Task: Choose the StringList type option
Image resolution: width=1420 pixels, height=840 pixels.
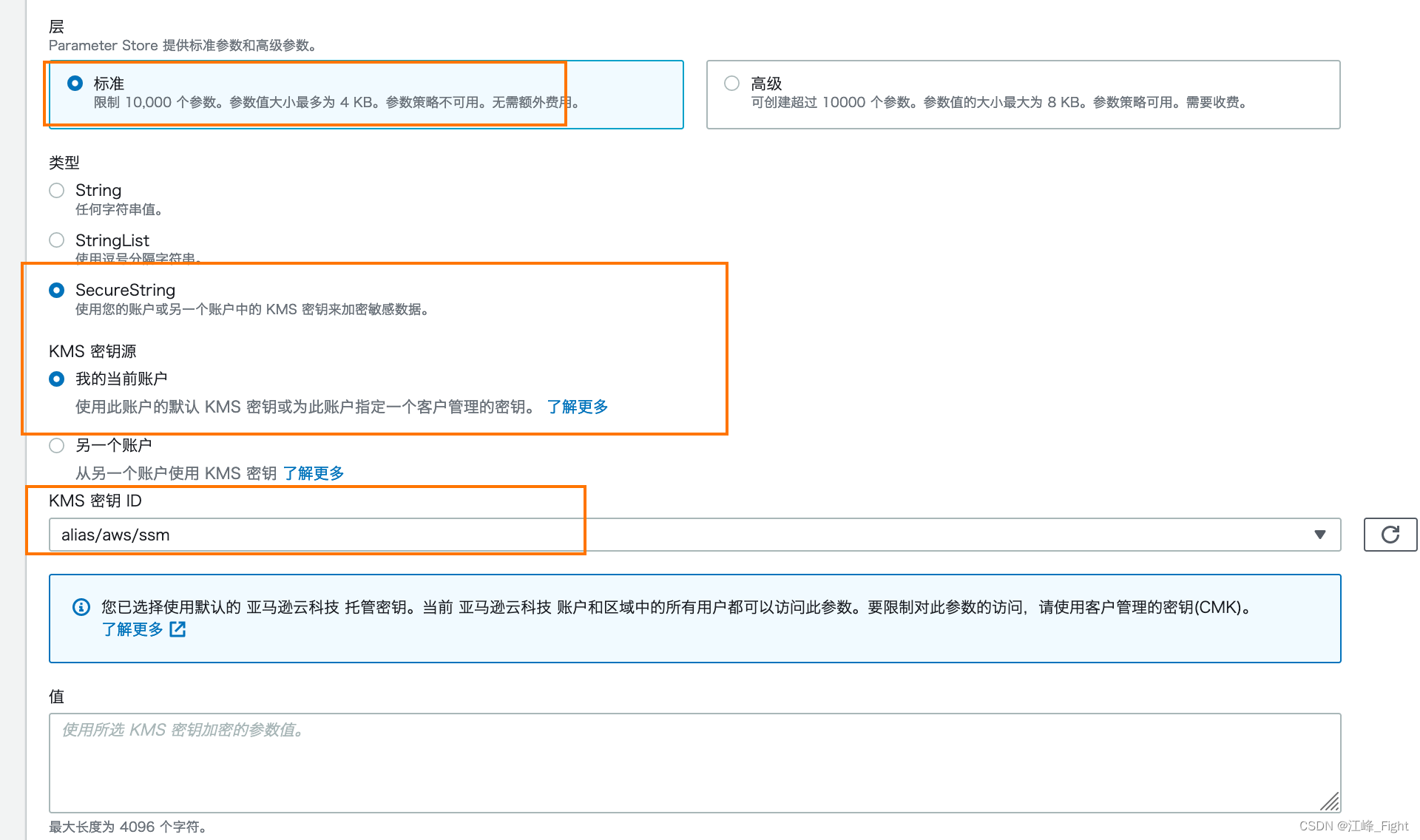Action: tap(57, 240)
